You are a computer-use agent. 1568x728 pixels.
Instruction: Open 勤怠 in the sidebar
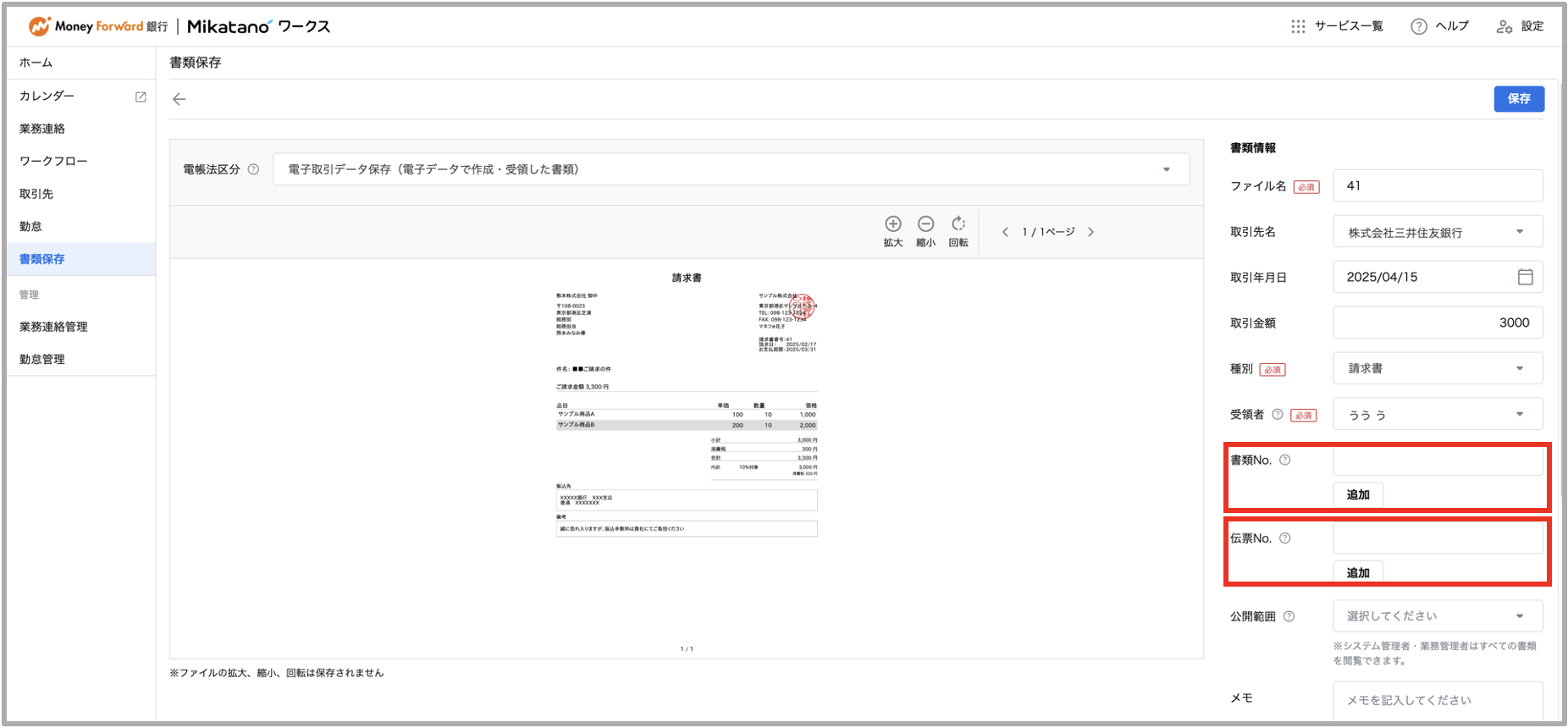(x=80, y=226)
